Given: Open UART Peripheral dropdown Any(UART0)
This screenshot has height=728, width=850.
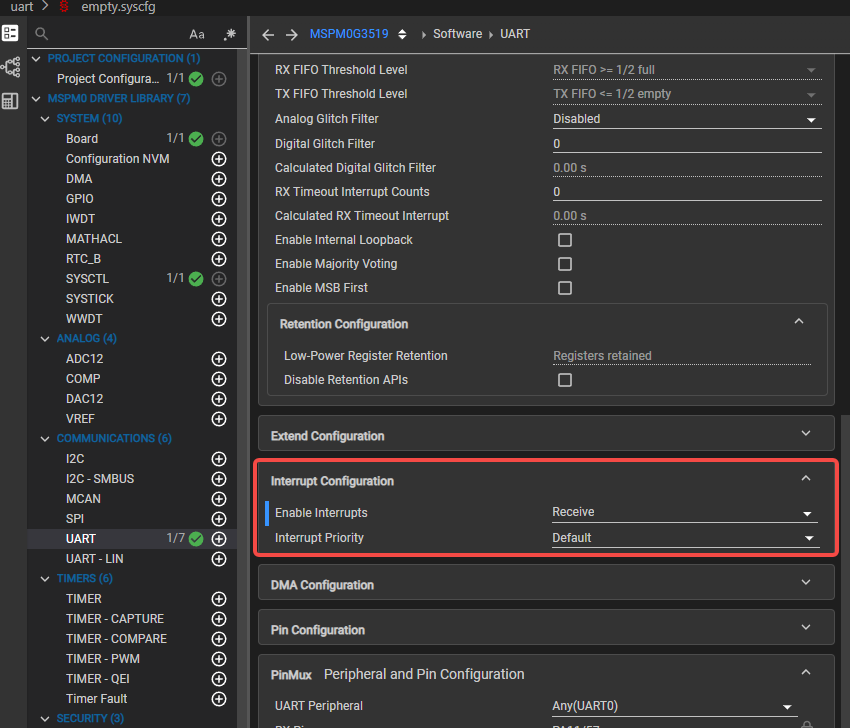Looking at the screenshot, I should point(674,706).
